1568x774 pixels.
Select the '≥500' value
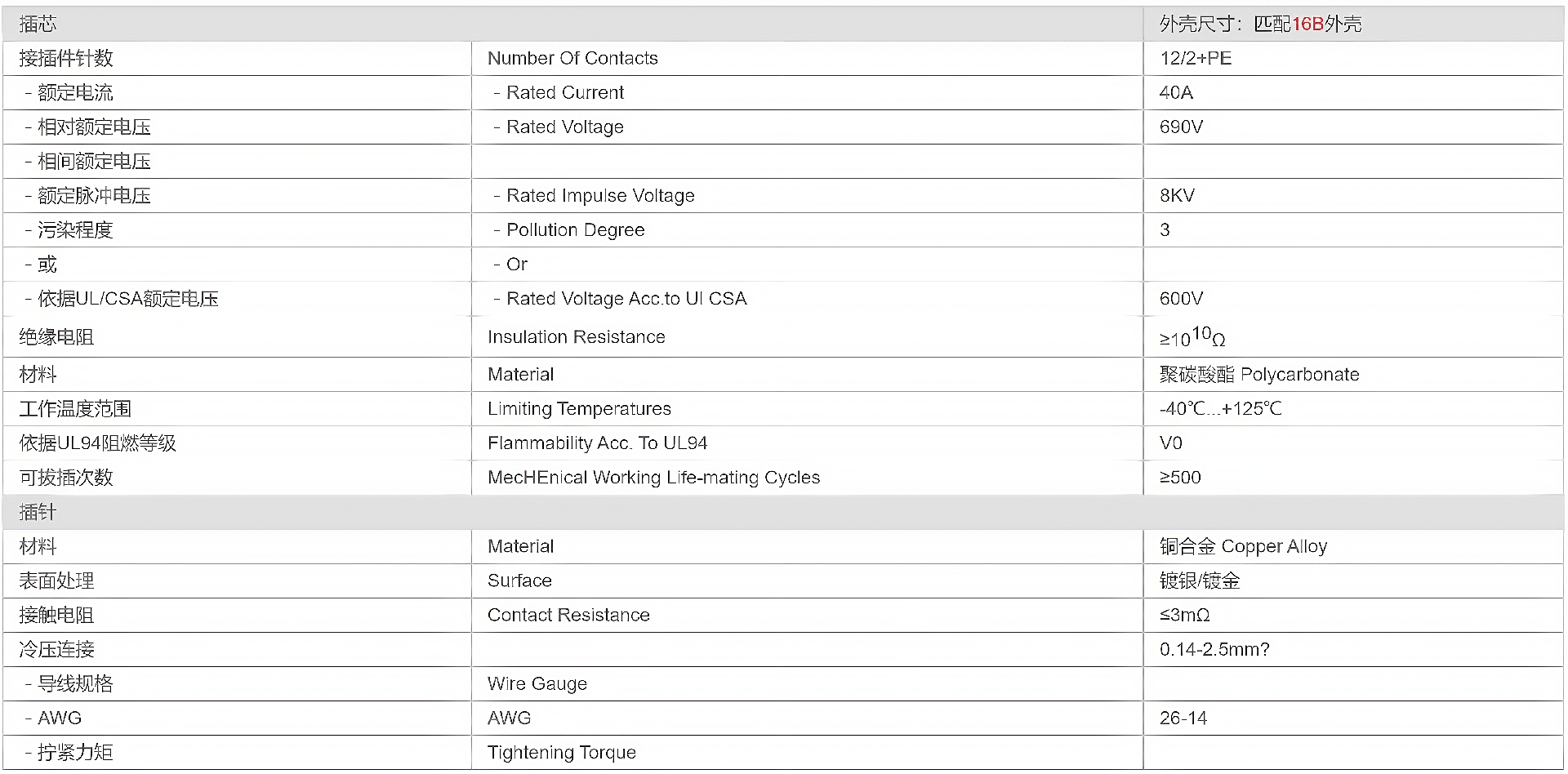(1180, 477)
